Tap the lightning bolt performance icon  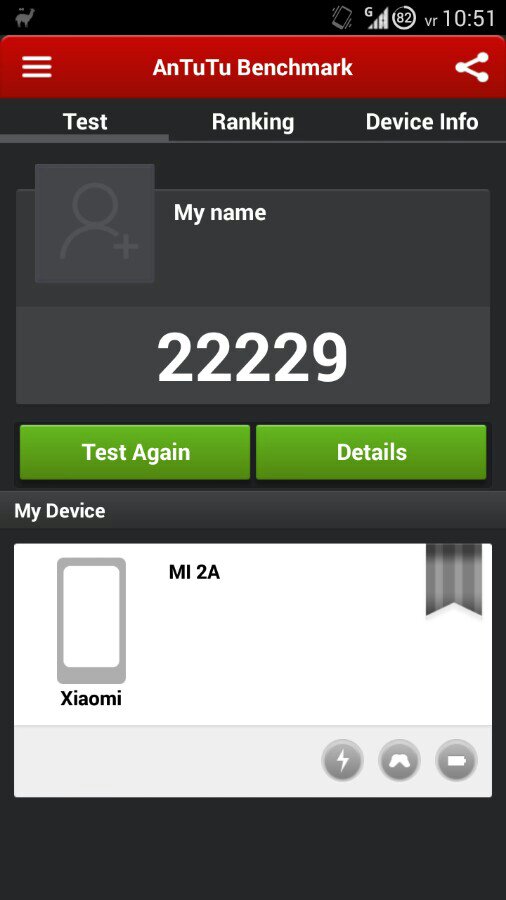[x=342, y=761]
